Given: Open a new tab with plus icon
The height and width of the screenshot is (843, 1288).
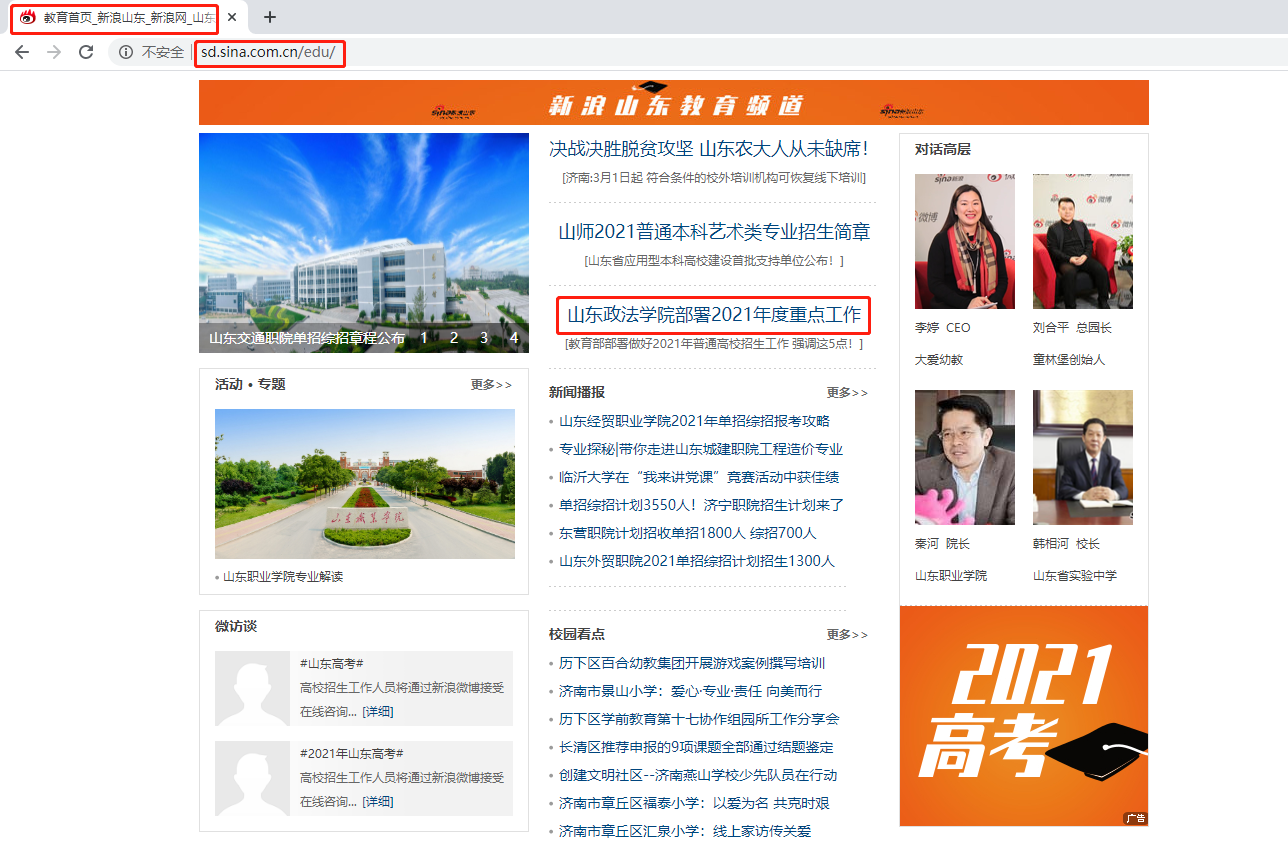Looking at the screenshot, I should (x=269, y=17).
